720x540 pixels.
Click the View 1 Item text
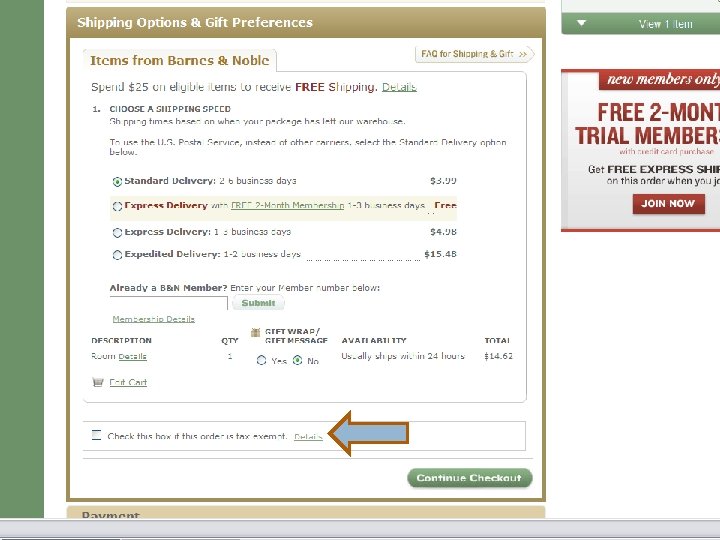[665, 24]
